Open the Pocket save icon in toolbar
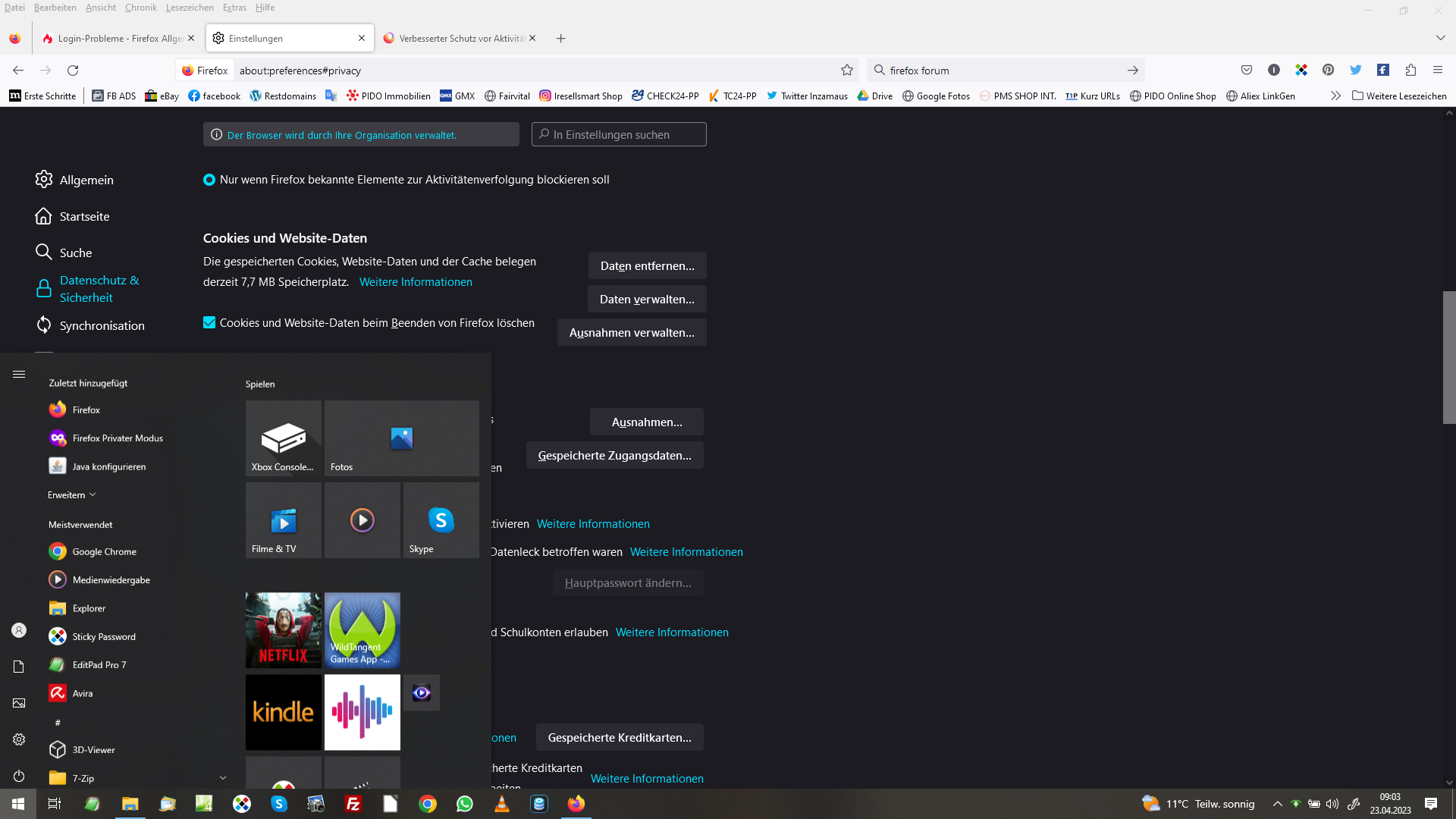Image resolution: width=1456 pixels, height=819 pixels. [1247, 71]
